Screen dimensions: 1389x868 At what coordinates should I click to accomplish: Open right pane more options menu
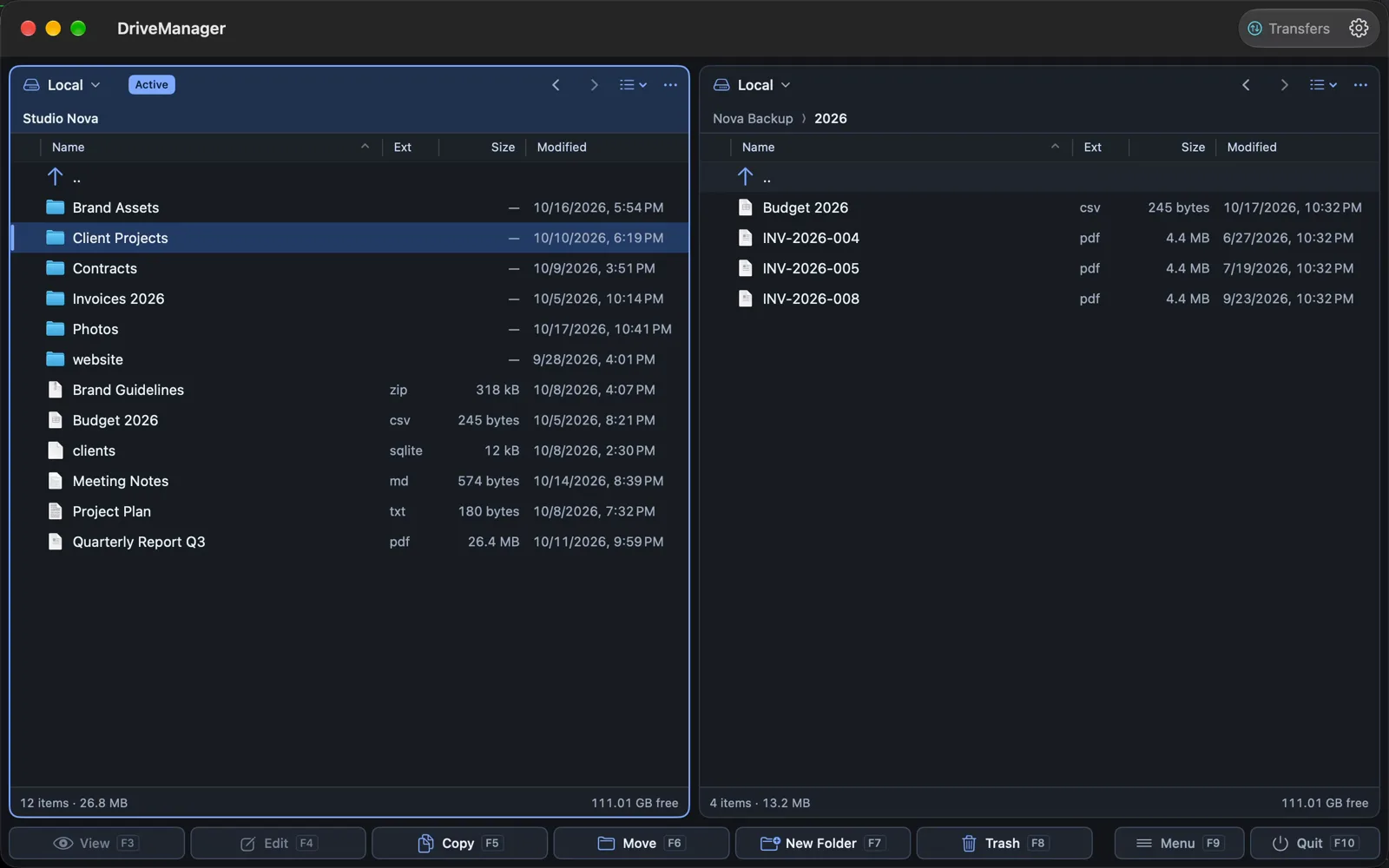pos(1360,85)
